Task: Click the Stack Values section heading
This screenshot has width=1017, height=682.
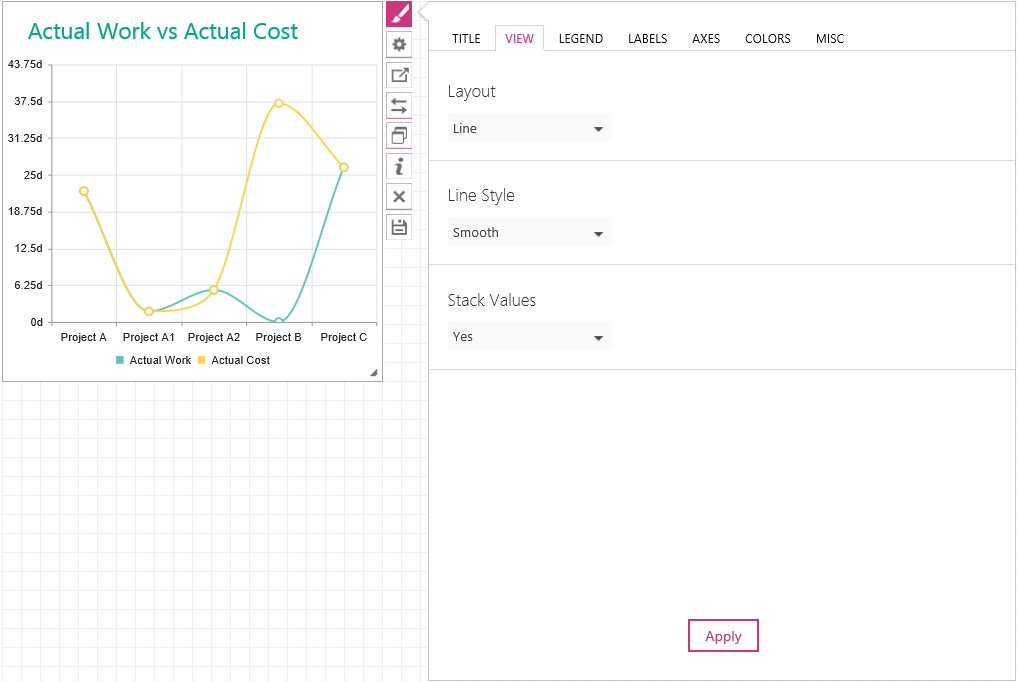Action: [492, 300]
